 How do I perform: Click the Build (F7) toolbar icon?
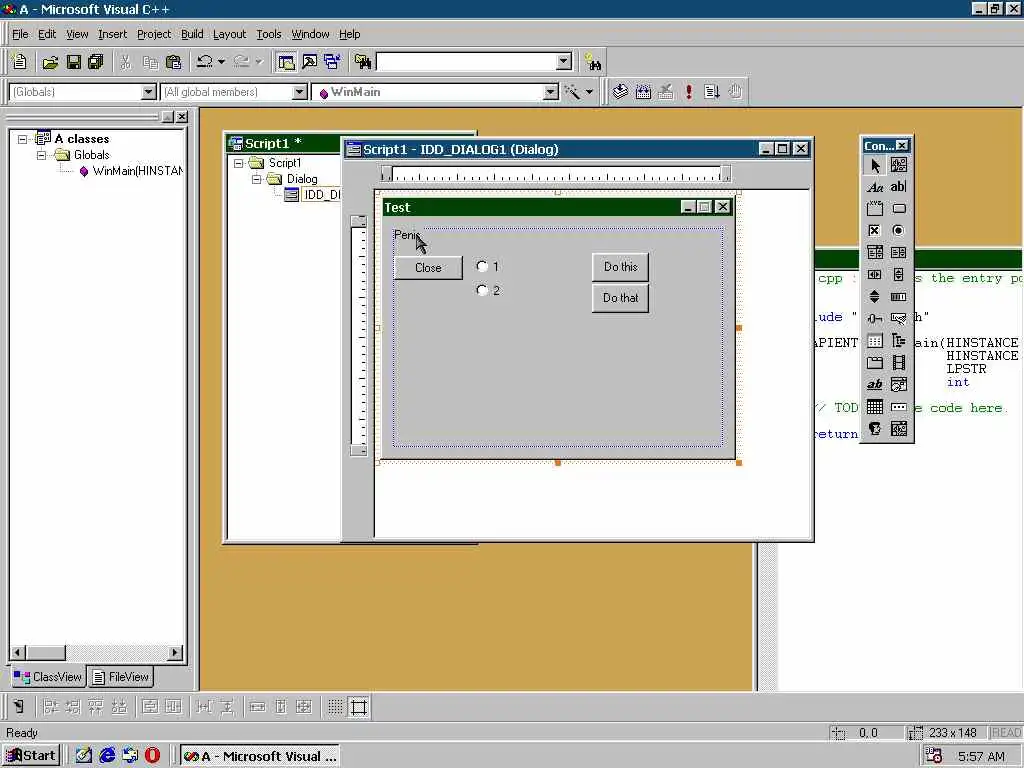point(643,92)
